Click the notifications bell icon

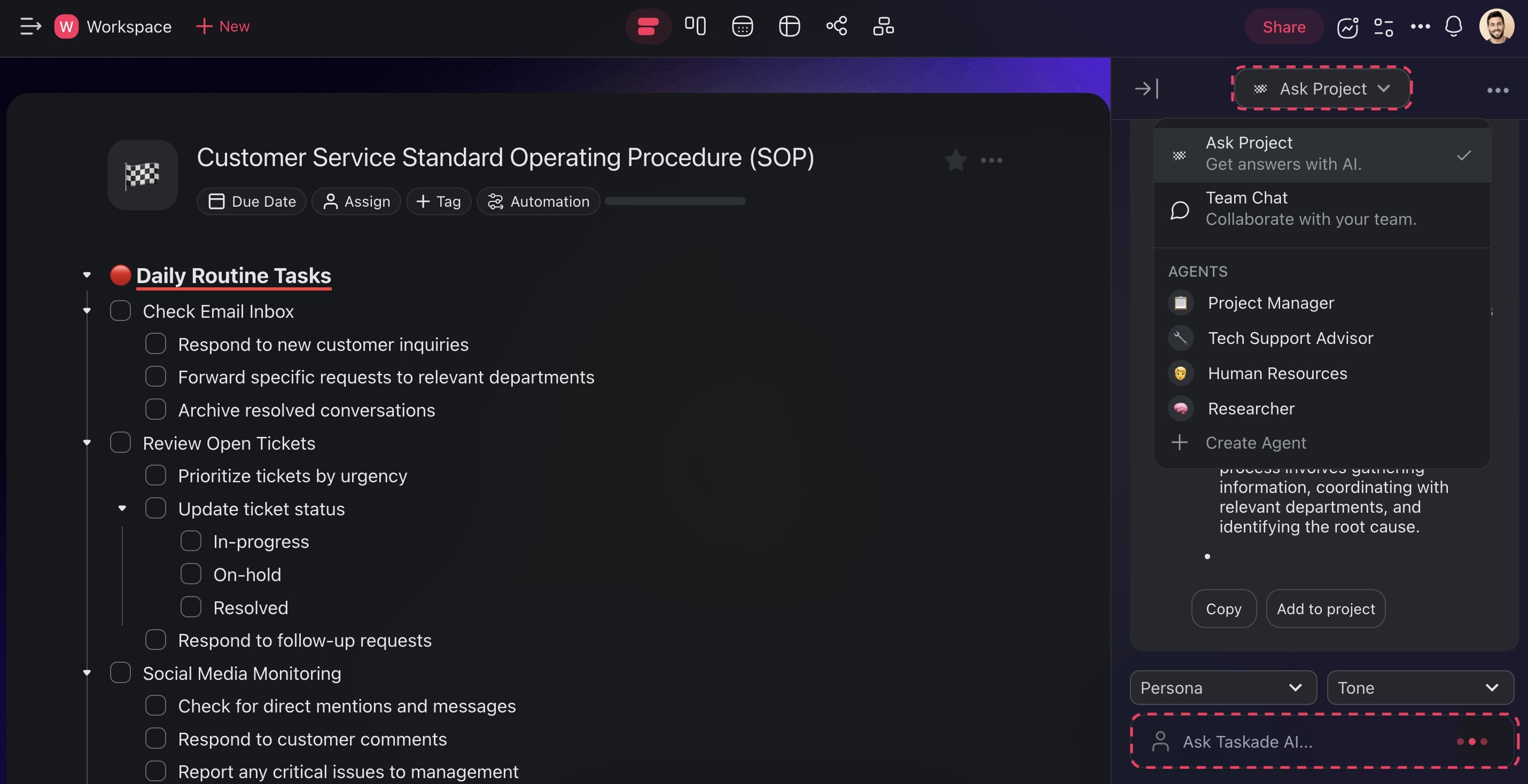[x=1453, y=27]
